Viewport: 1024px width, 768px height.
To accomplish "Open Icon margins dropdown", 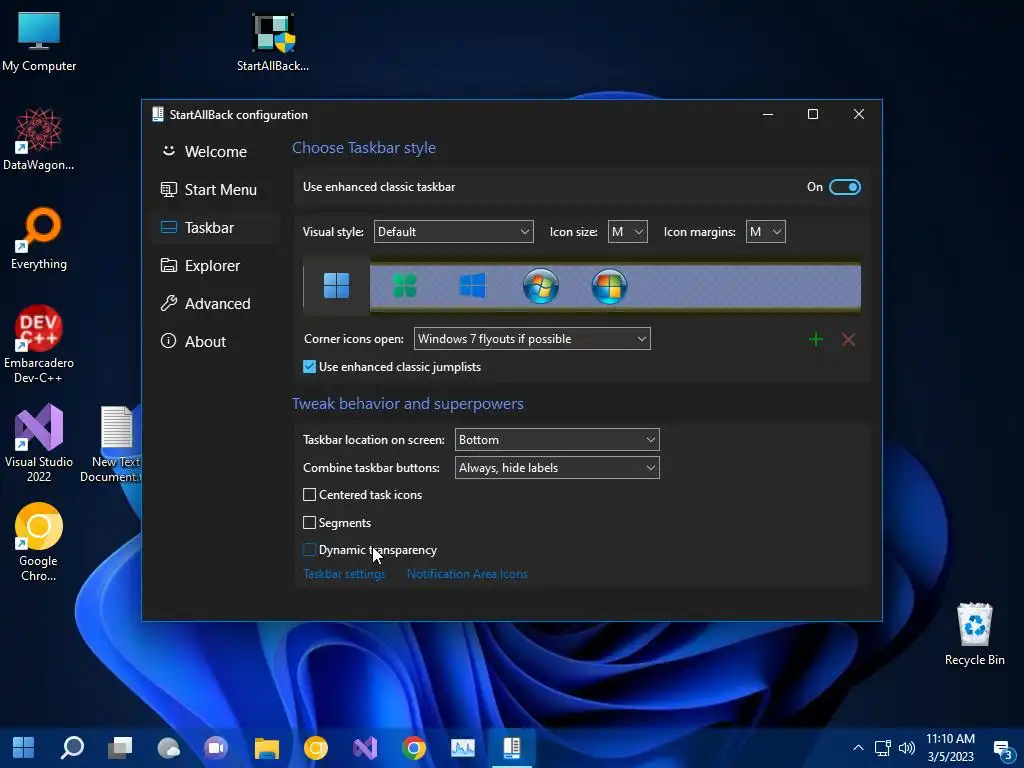I will 765,232.
